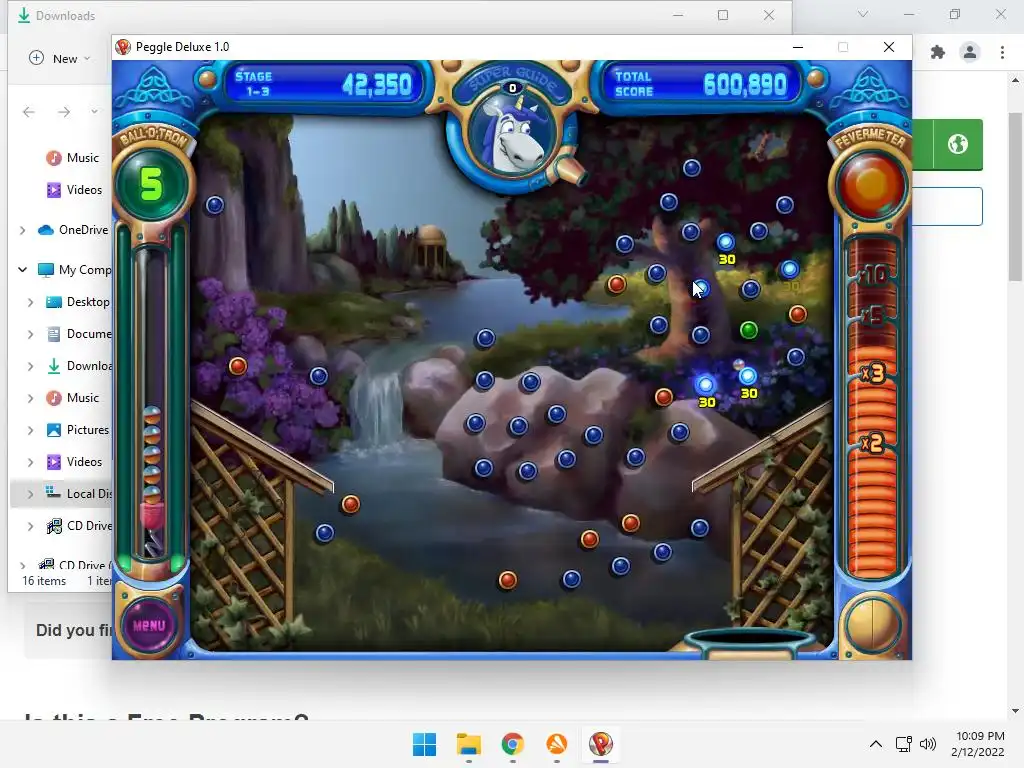Click the Peggle Deluxe title bar icon
1024x768 pixels.
click(x=123, y=47)
